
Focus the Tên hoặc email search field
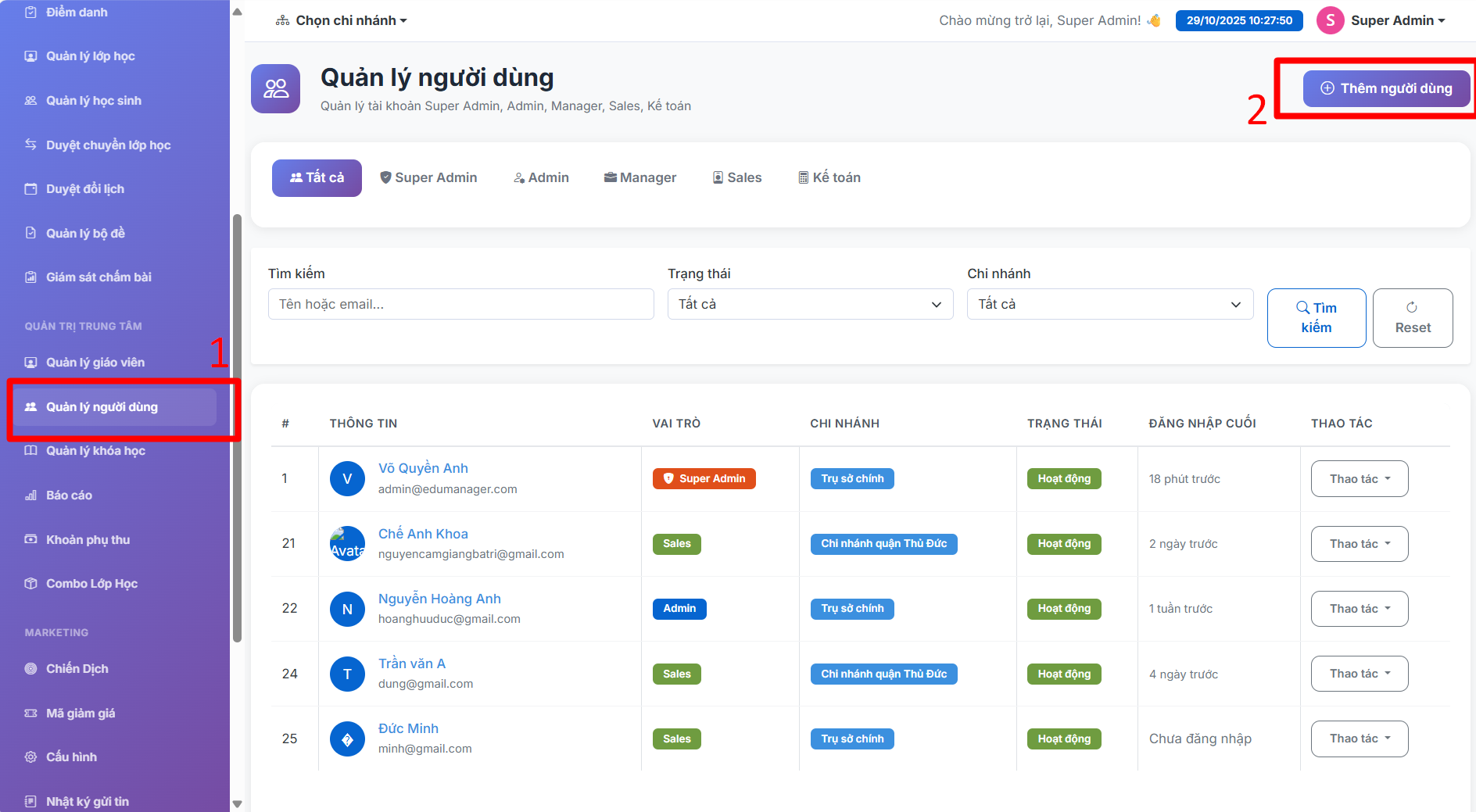[460, 304]
